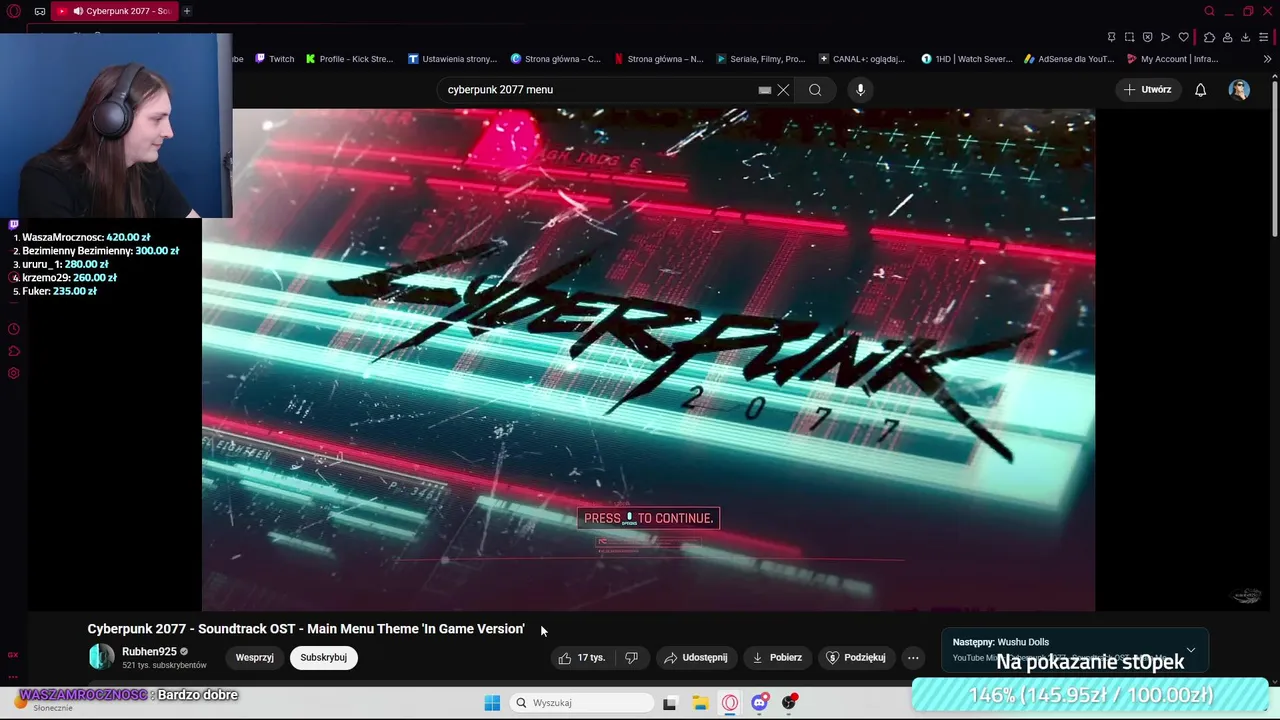Click the Opera flow send icon
This screenshot has height=720, width=1280.
coord(1165,37)
